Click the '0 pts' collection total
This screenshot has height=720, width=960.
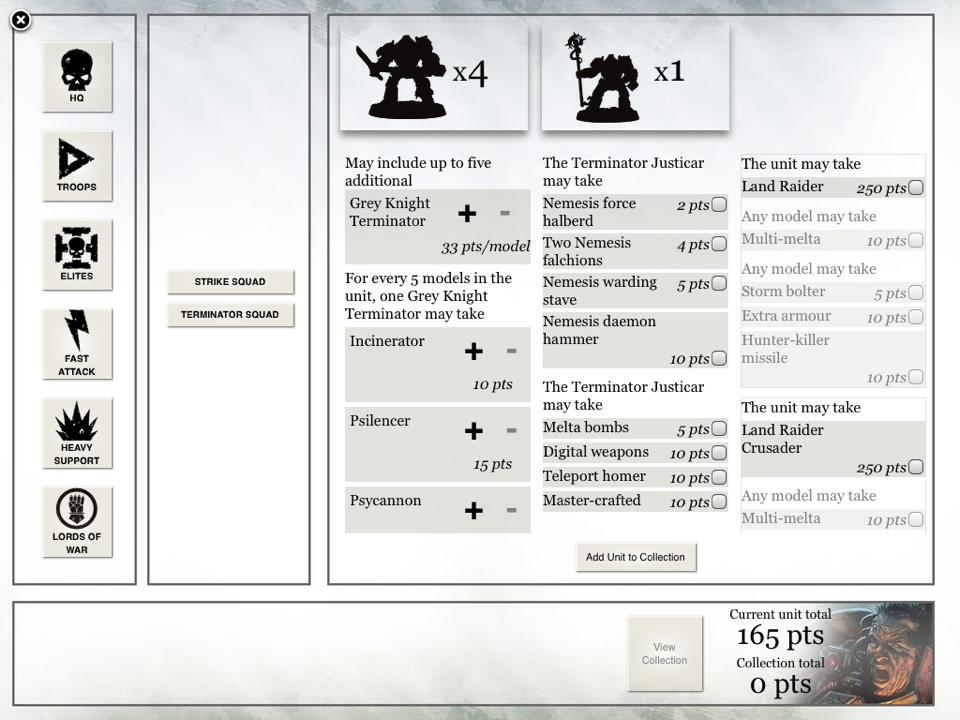781,684
